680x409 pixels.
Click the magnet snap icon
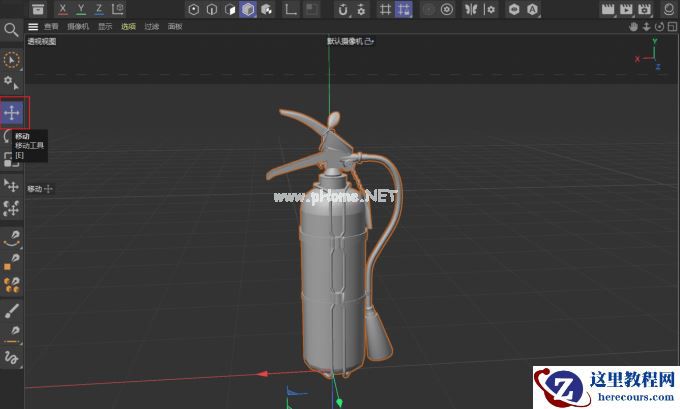(x=342, y=9)
